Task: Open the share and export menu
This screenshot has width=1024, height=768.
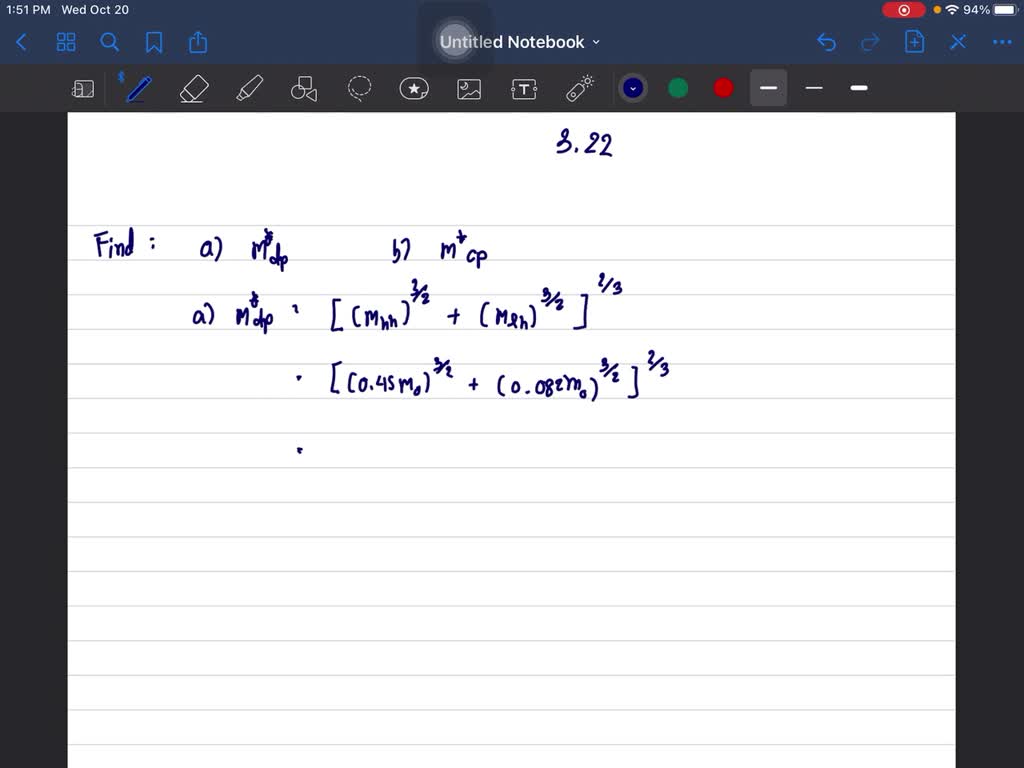Action: [x=198, y=42]
